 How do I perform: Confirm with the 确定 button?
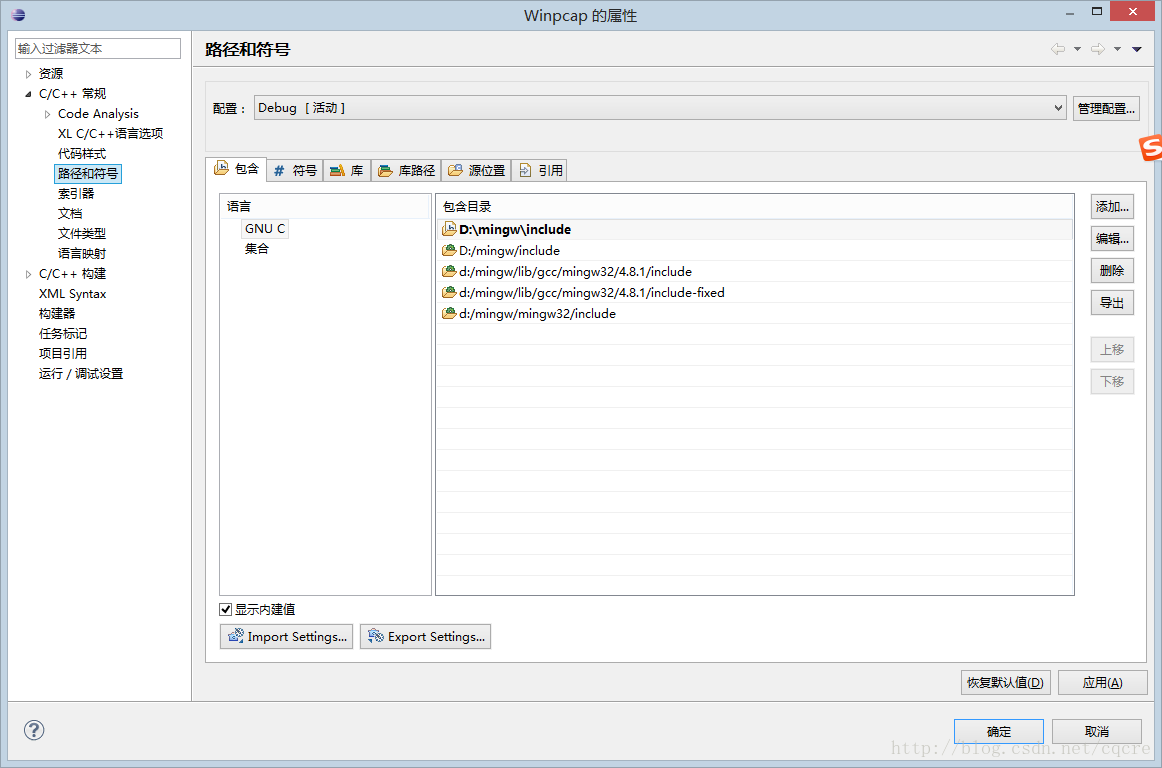(x=999, y=731)
